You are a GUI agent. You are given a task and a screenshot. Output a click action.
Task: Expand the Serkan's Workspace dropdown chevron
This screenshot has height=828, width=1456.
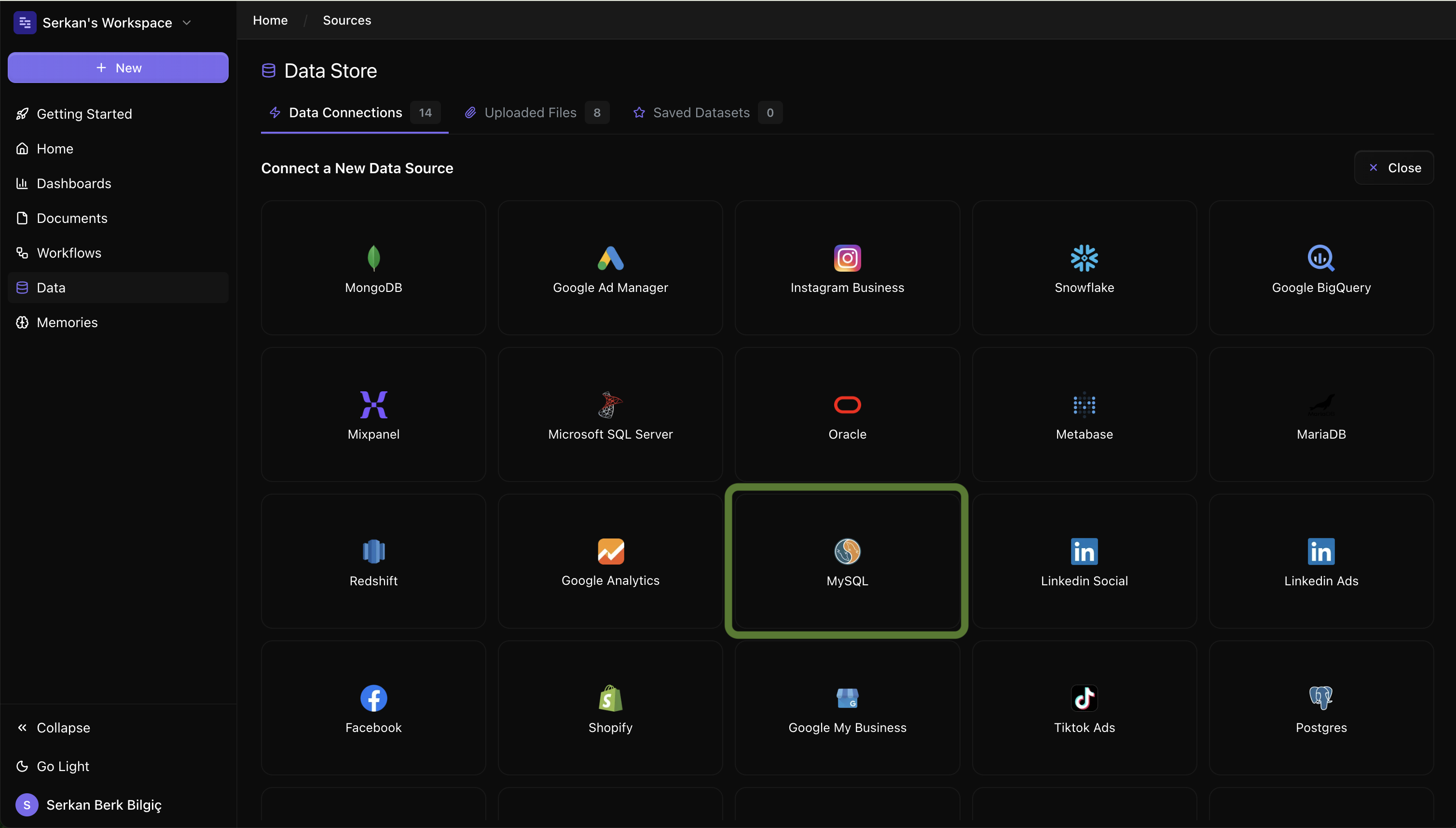pos(187,23)
